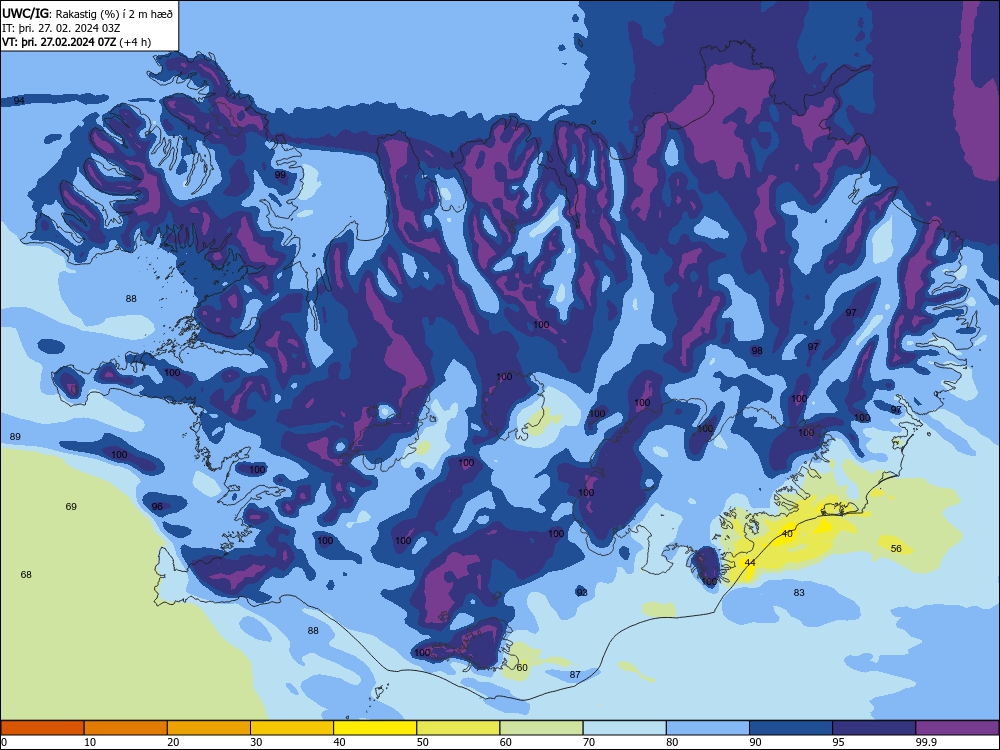This screenshot has height=750, width=1000.
Task: Click the map humidity value '56'
Action: click(x=896, y=548)
